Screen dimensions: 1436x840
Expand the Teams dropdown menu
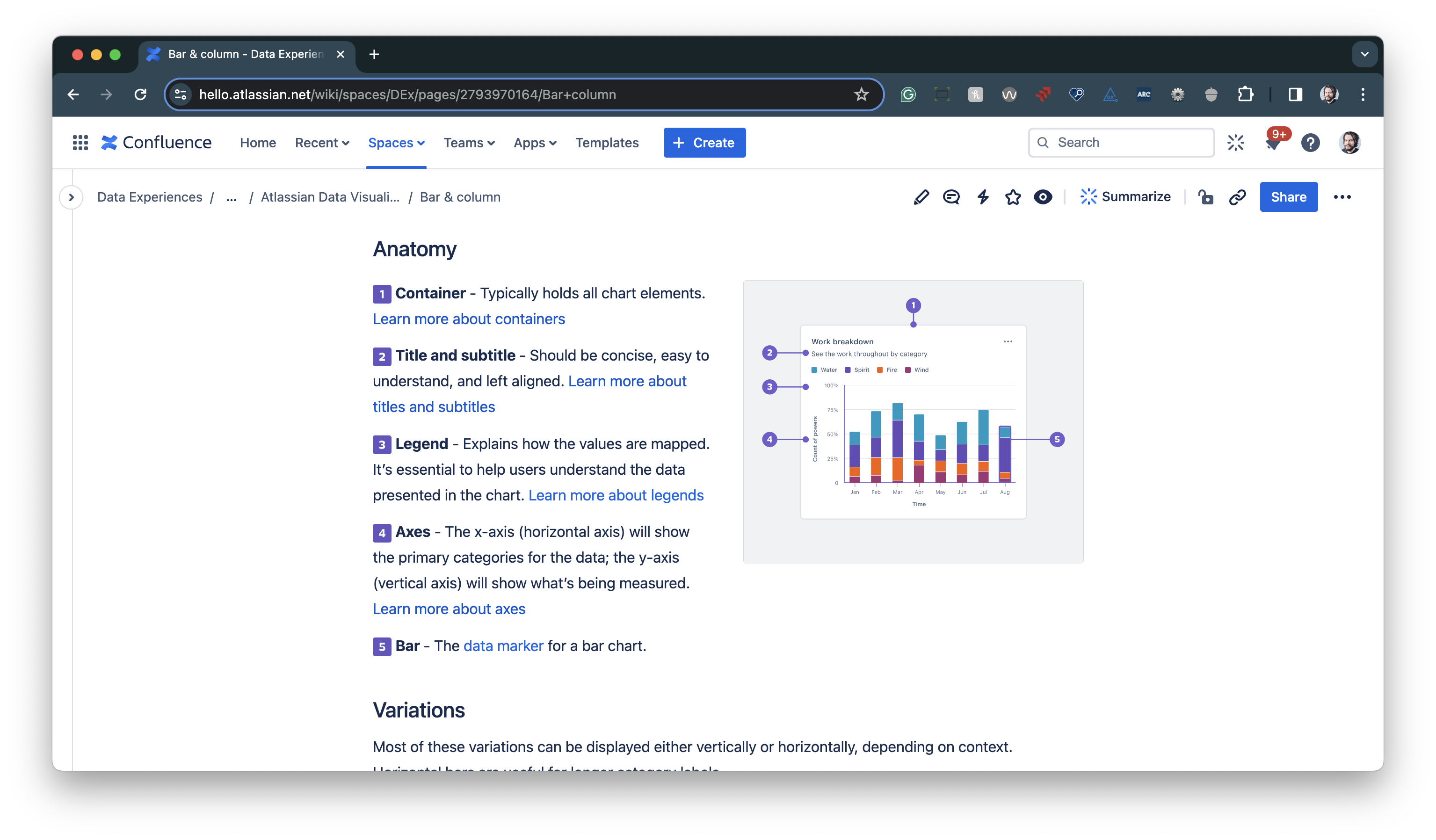469,143
